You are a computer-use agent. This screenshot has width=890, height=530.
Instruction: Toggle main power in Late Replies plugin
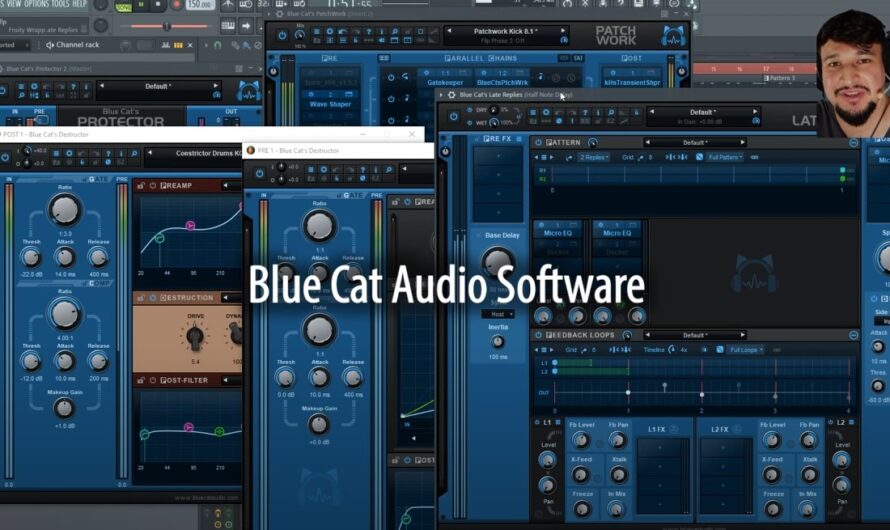453,117
